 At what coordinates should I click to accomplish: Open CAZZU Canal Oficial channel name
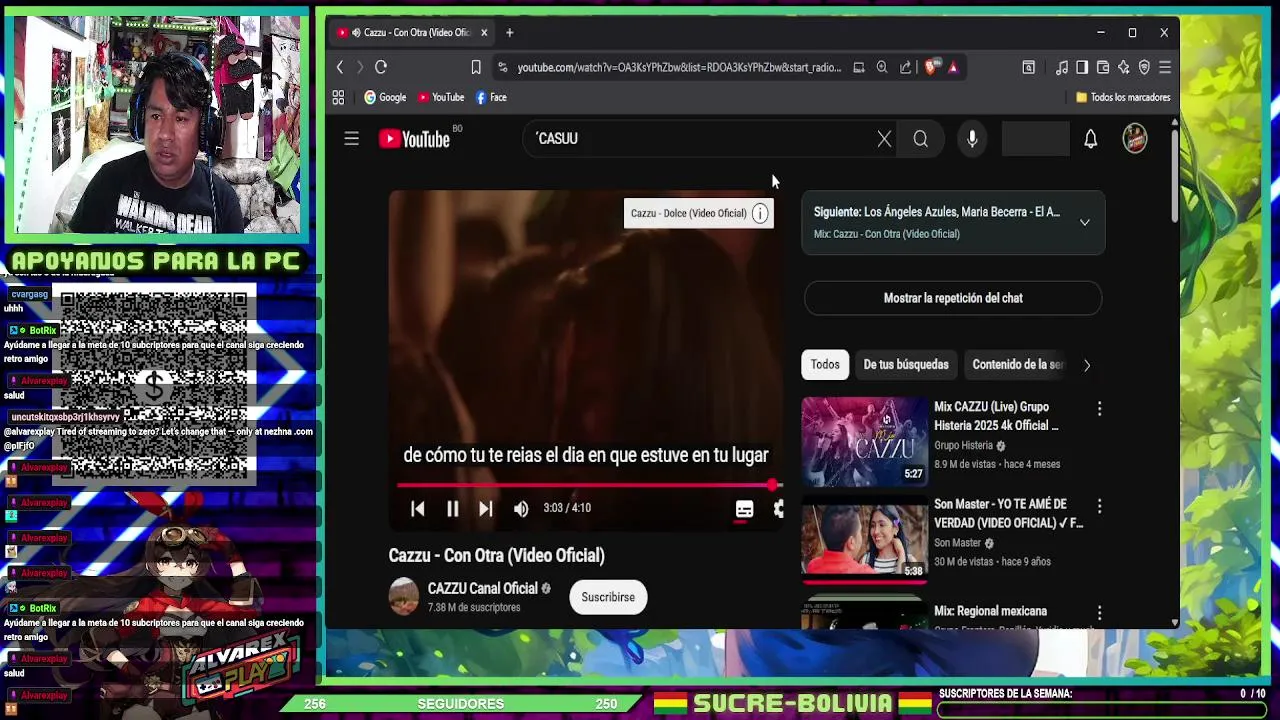coord(483,588)
